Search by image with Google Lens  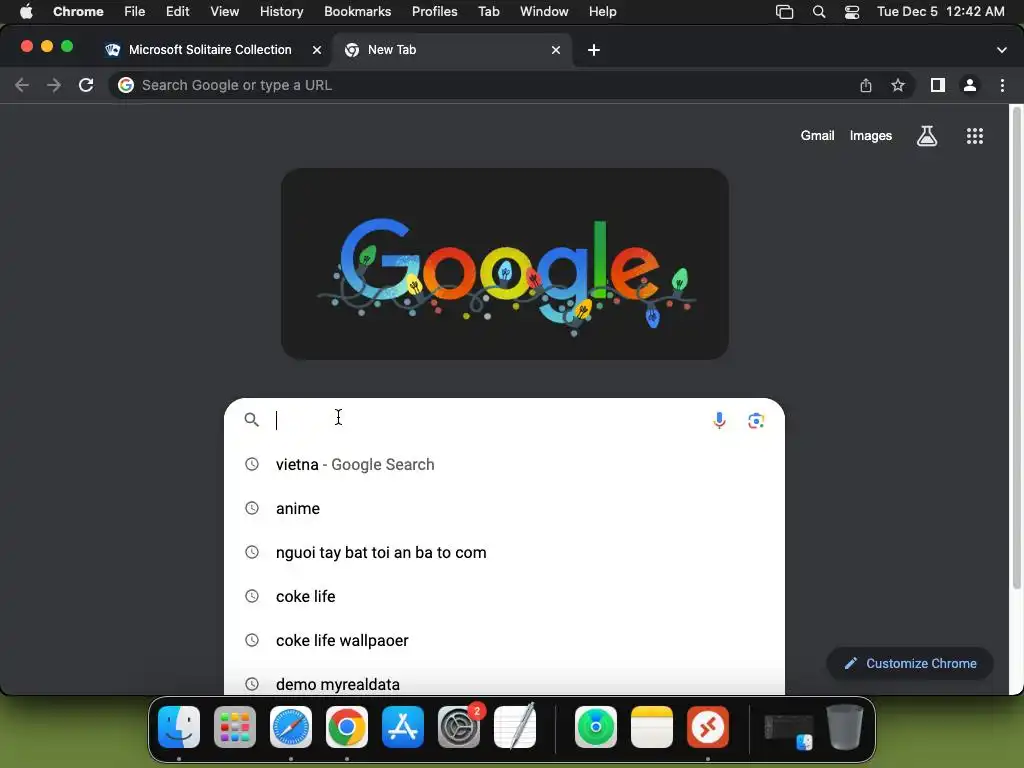pyautogui.click(x=756, y=421)
